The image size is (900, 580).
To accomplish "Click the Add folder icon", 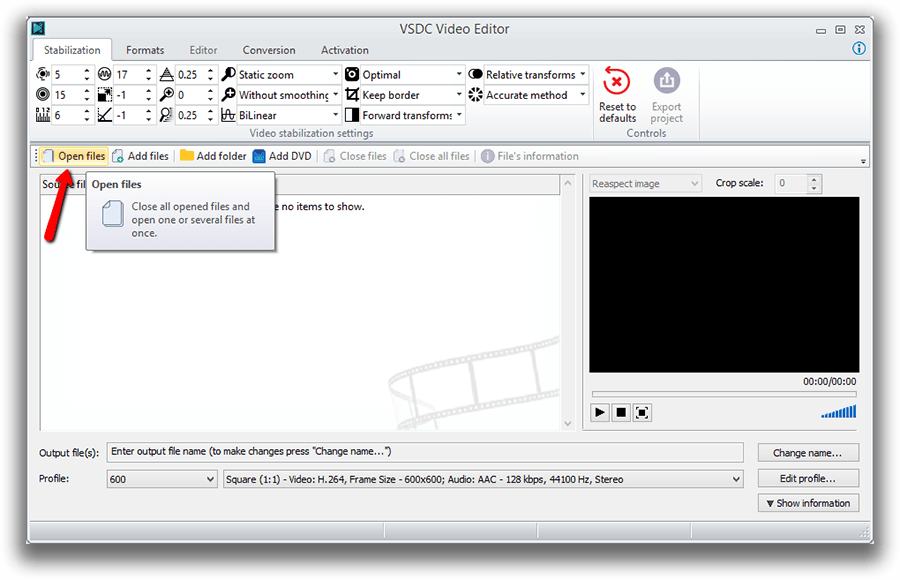I will pyautogui.click(x=187, y=156).
